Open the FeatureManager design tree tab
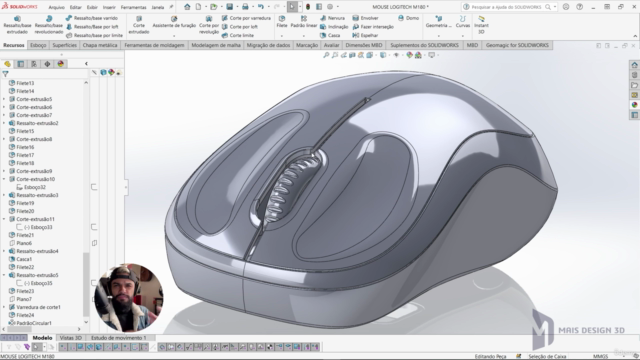640x360 pixels. click(7, 64)
